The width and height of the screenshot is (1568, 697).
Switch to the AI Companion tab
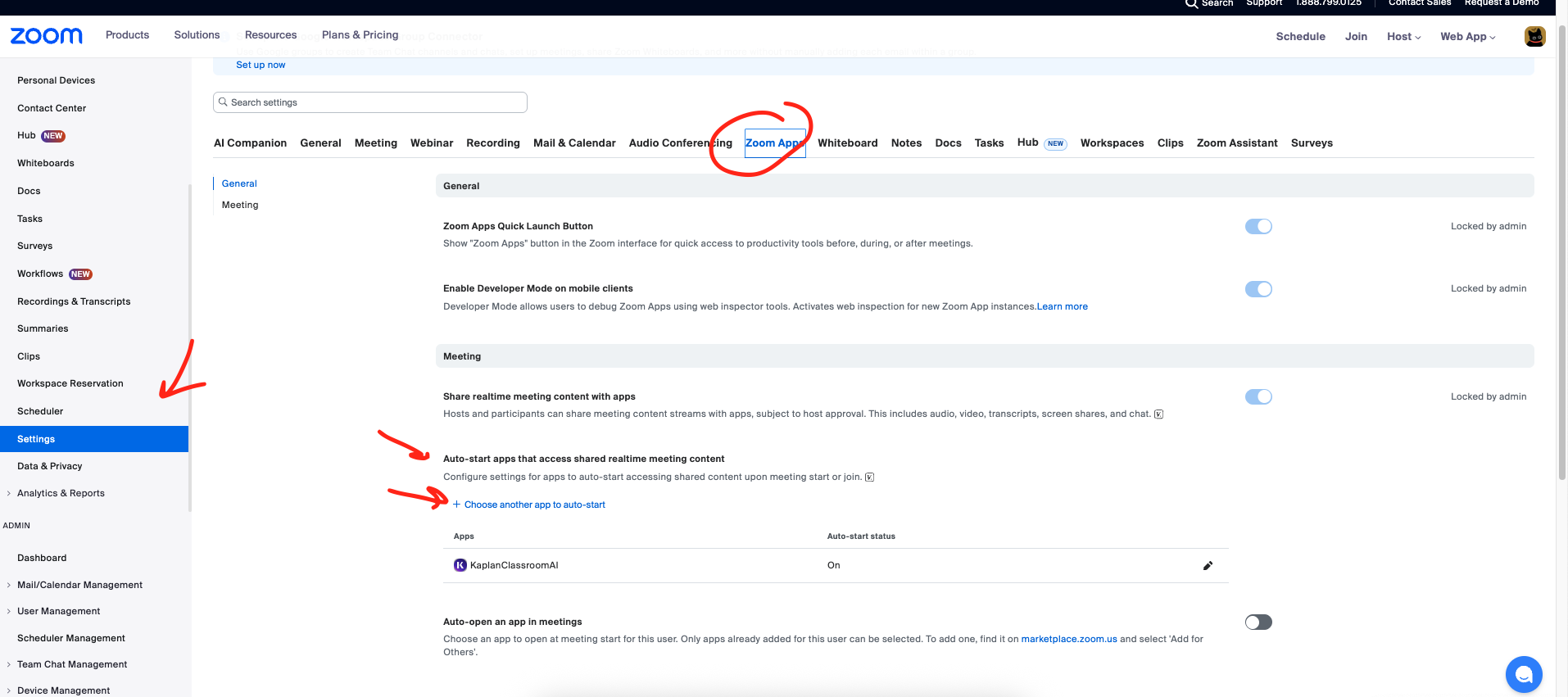coord(250,143)
